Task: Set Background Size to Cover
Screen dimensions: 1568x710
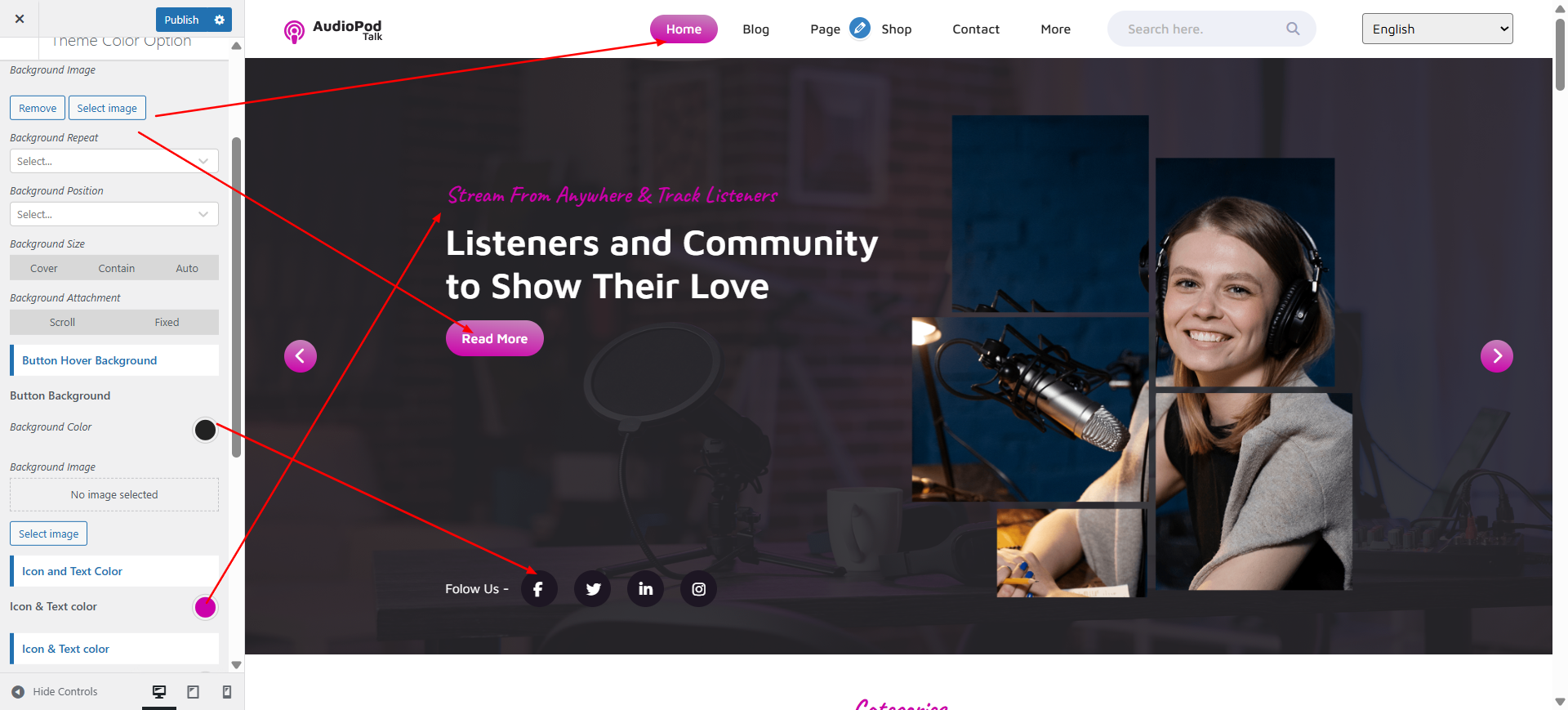Action: (x=44, y=268)
